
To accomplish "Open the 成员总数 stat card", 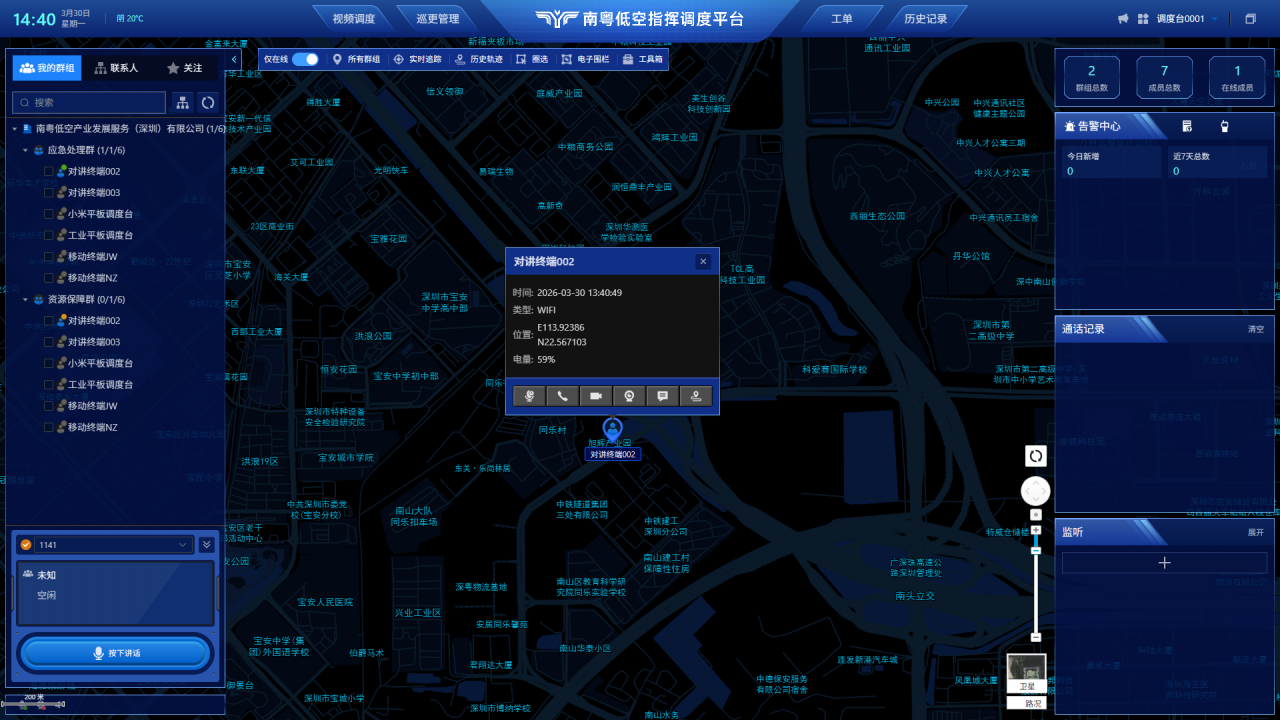I will coord(1164,78).
